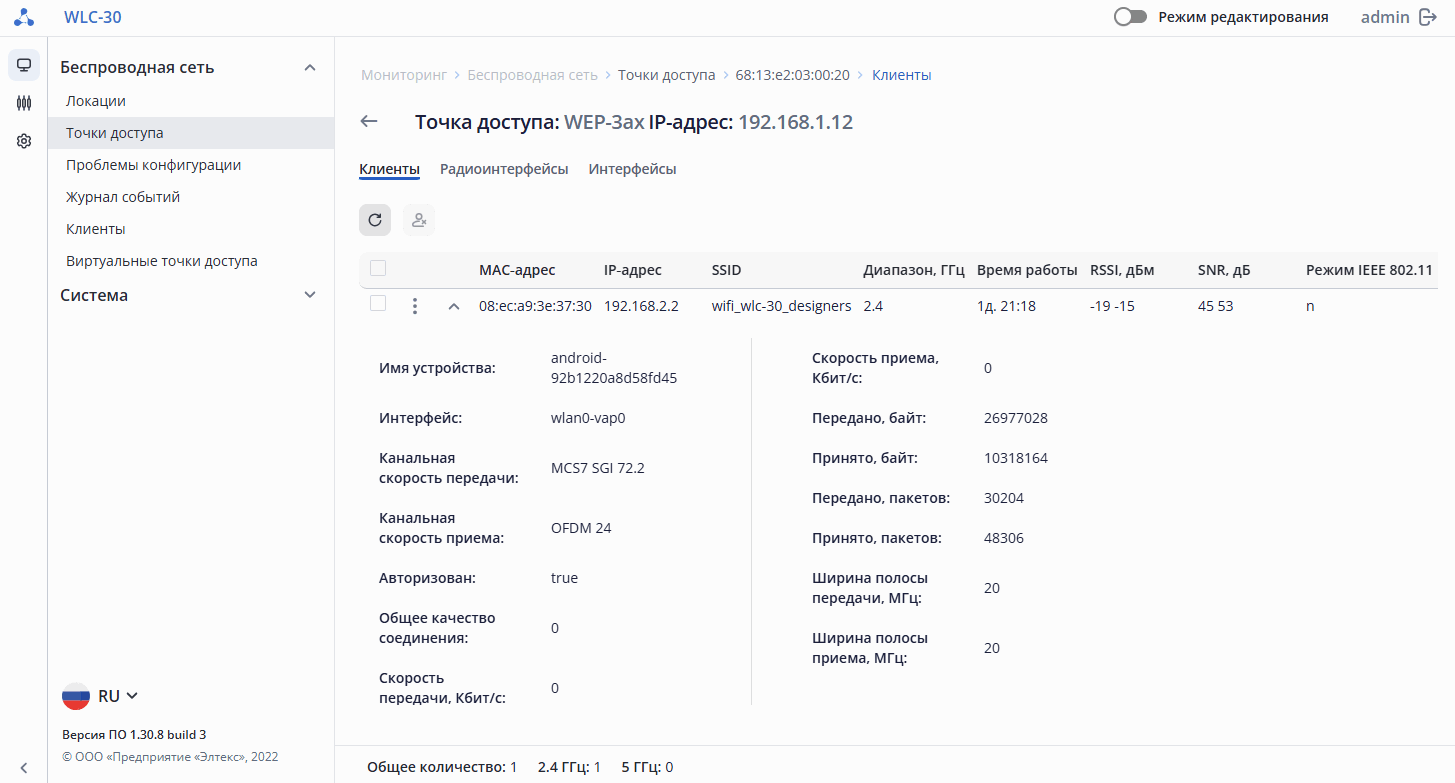1455x783 pixels.
Task: Click the Точки доступа breadcrumb link
Action: [x=666, y=75]
